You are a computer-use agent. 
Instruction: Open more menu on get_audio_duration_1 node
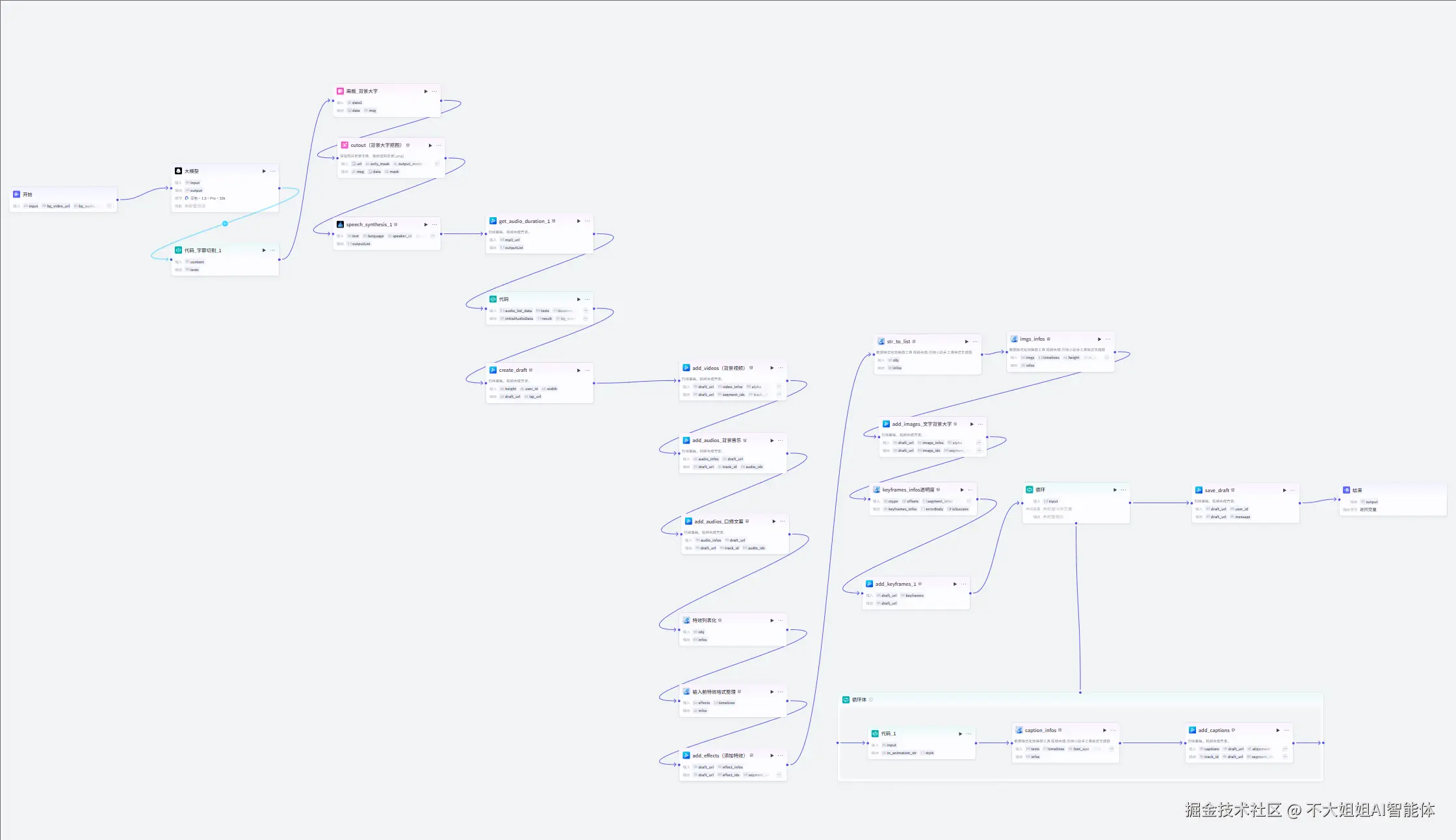pyautogui.click(x=588, y=221)
